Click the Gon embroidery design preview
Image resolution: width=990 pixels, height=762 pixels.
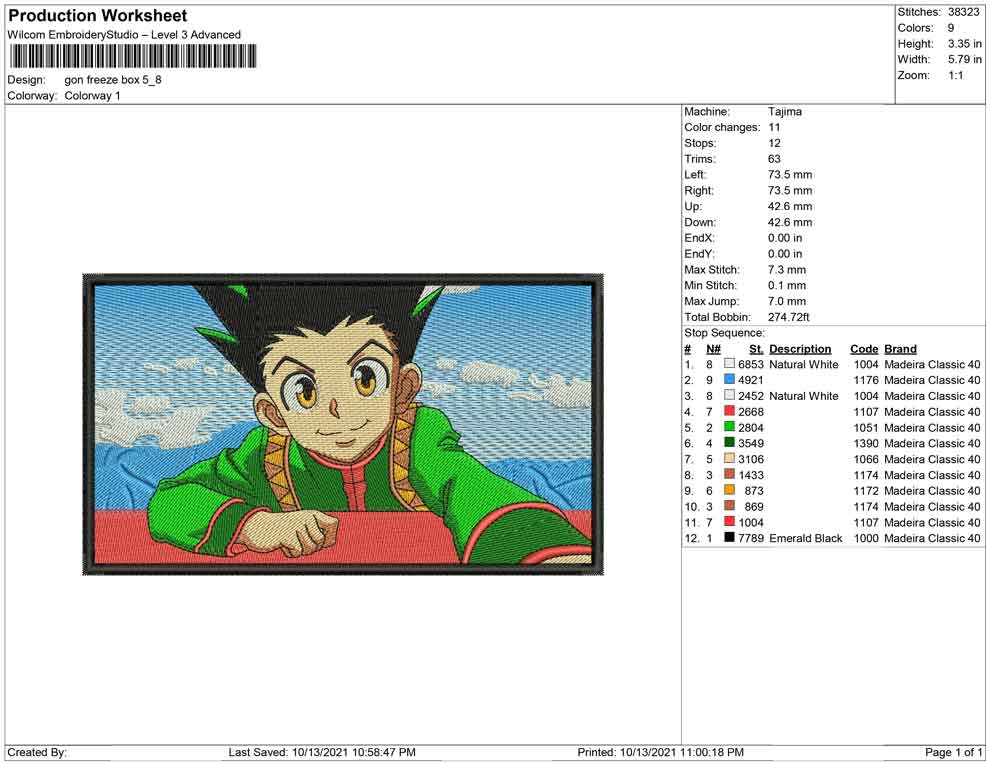[343, 424]
